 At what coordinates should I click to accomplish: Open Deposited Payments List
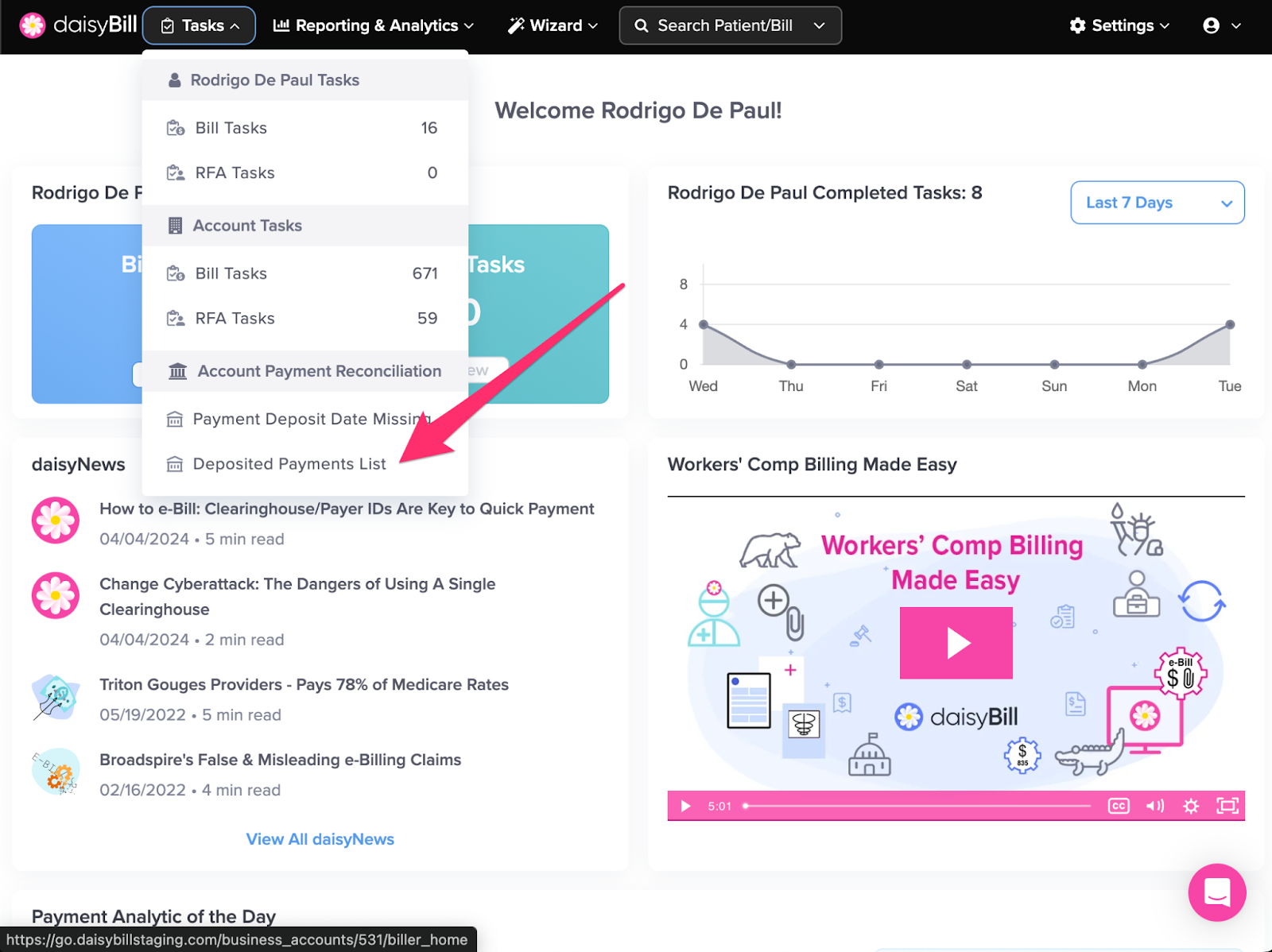click(x=304, y=463)
